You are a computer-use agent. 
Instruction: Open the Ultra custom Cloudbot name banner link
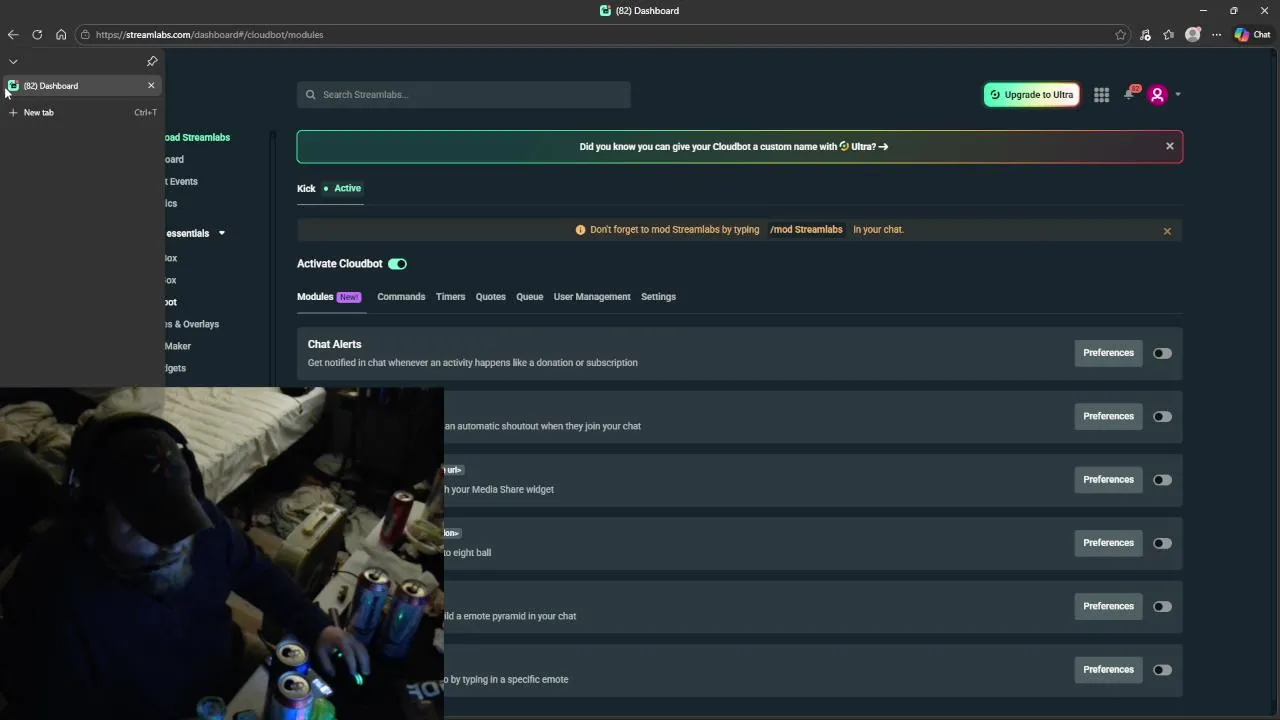coord(734,146)
